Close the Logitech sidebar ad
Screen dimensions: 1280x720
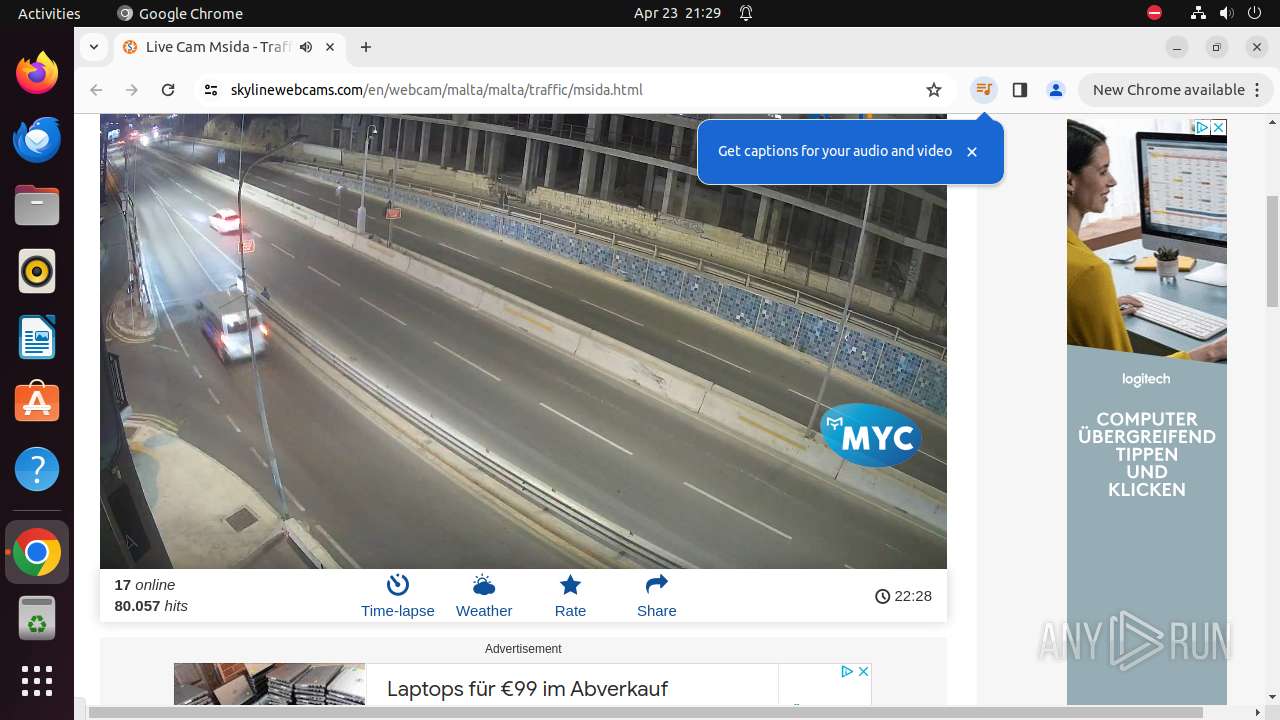(1219, 127)
